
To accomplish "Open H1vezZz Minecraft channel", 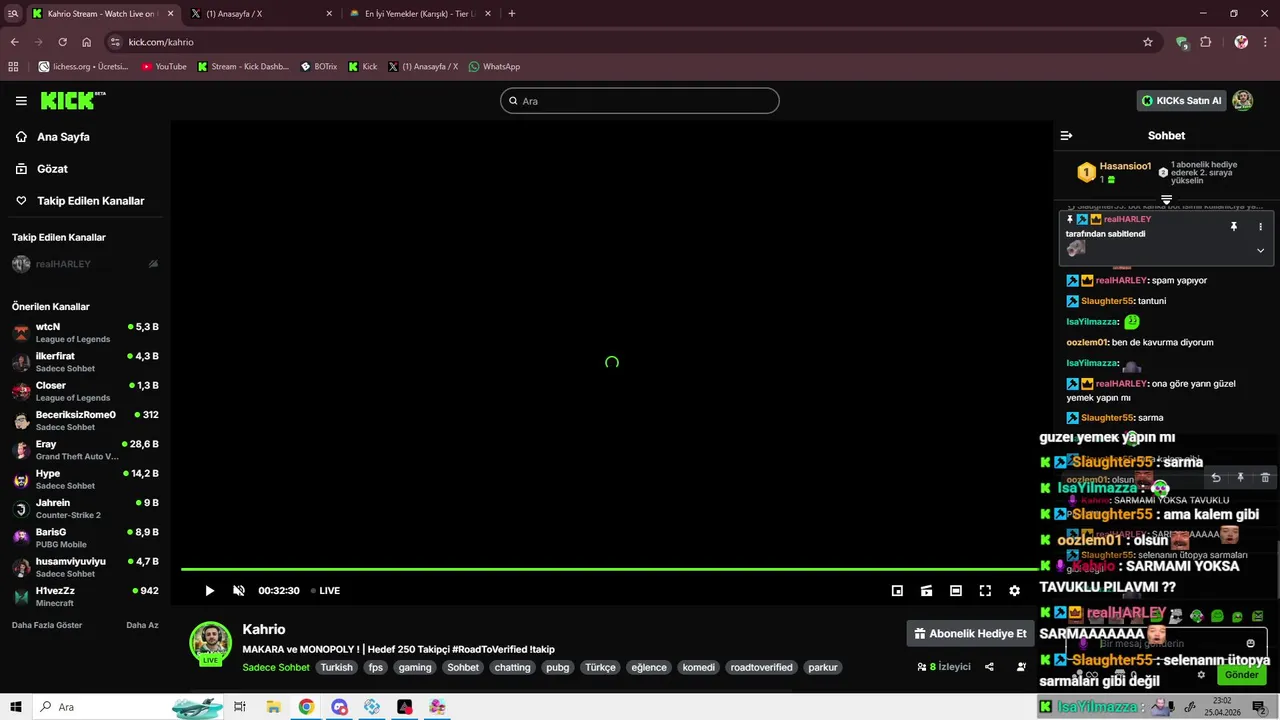I will [x=85, y=597].
